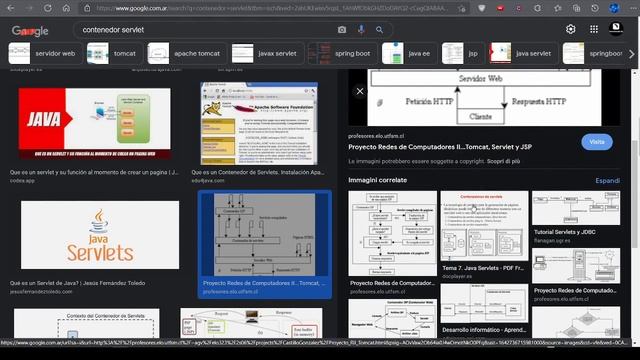The width and height of the screenshot is (640, 360).
Task: Select the java servlet suggestion chip
Action: point(522,53)
